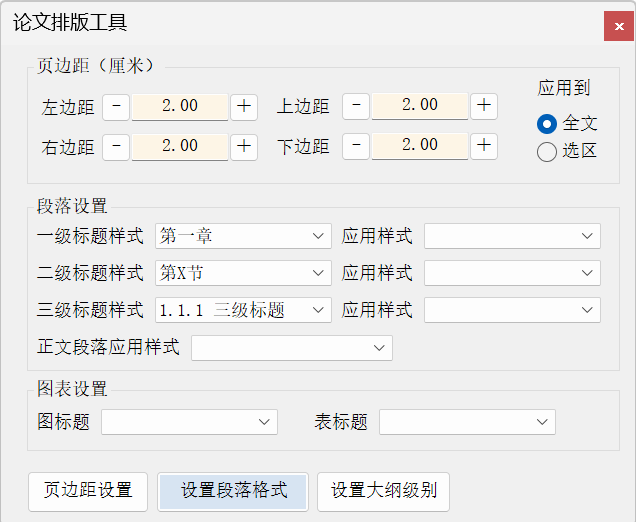Select the 选区 radio option
The width and height of the screenshot is (636, 522).
(x=547, y=152)
